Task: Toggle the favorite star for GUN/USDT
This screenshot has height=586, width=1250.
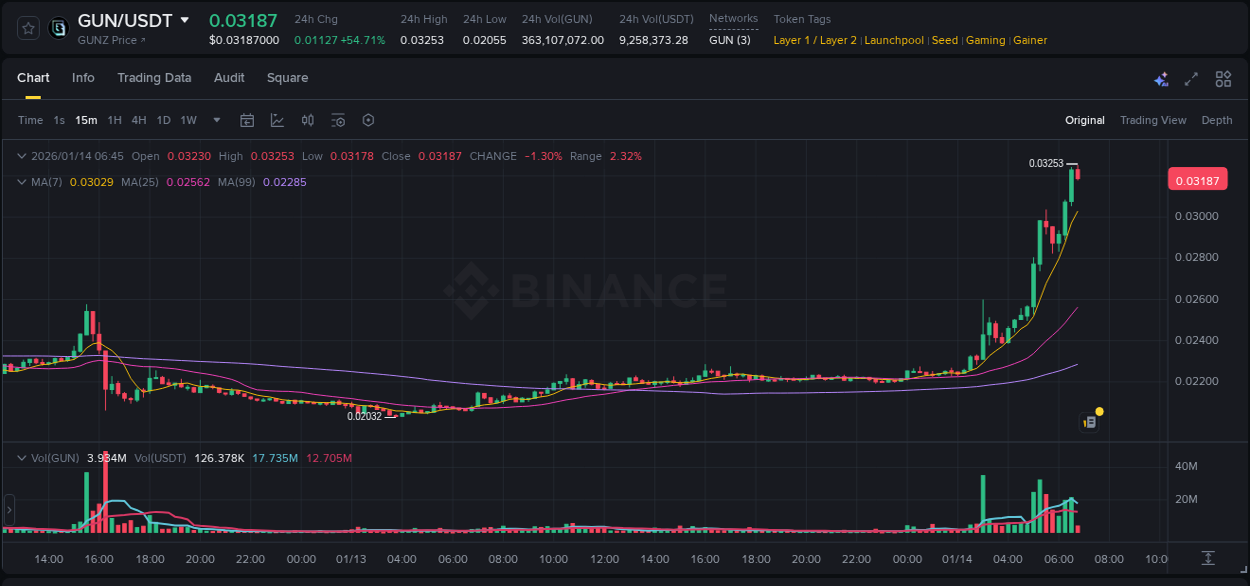Action: [27, 27]
